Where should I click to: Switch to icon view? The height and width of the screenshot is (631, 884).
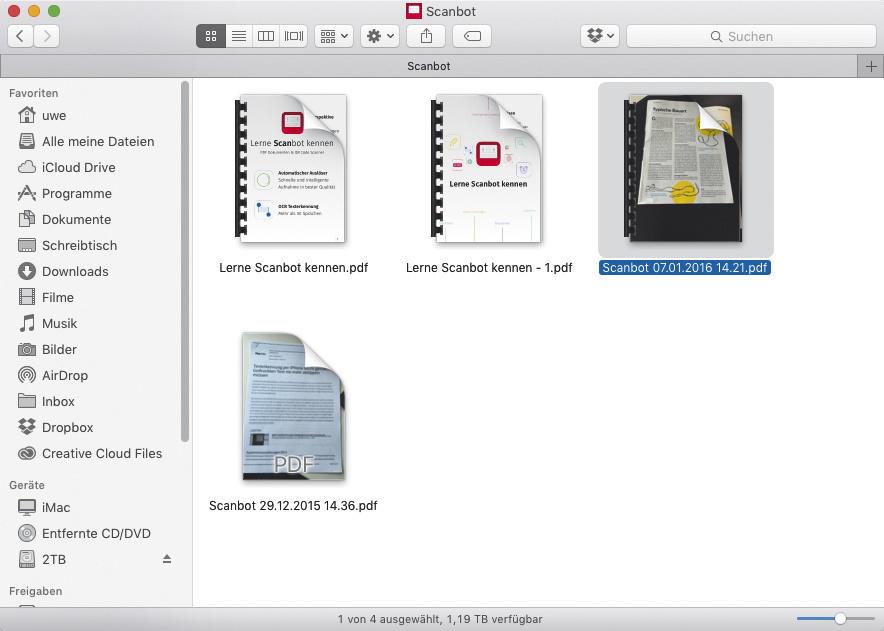(211, 36)
